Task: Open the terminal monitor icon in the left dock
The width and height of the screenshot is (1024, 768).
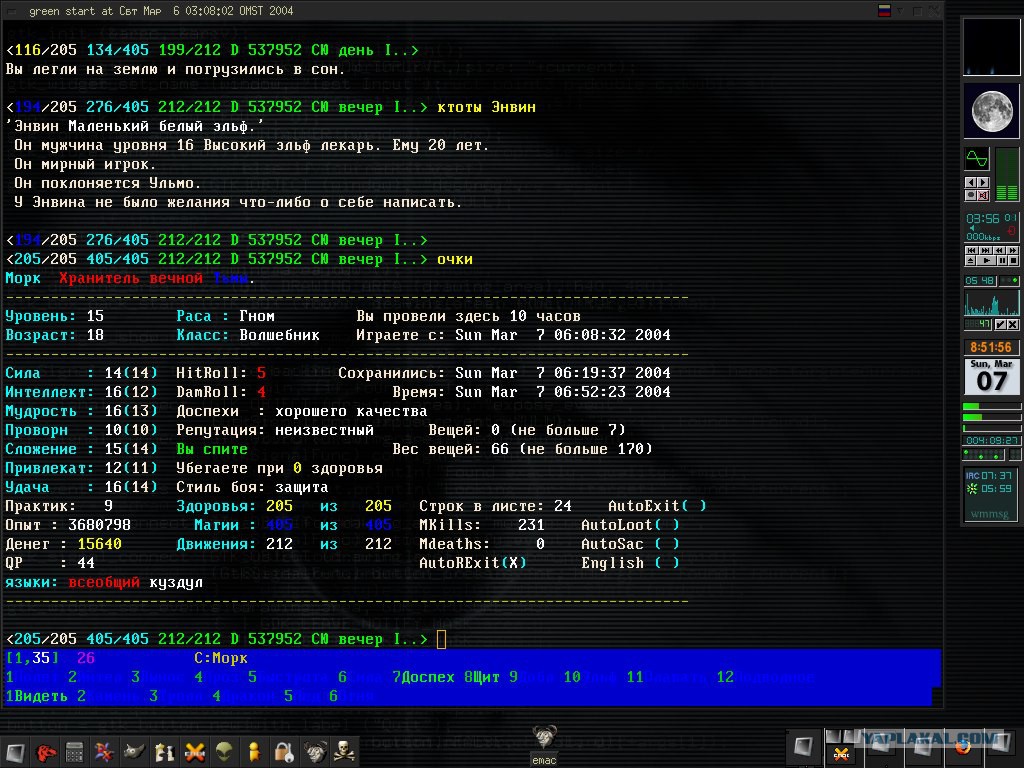Action: pyautogui.click(x=15, y=752)
